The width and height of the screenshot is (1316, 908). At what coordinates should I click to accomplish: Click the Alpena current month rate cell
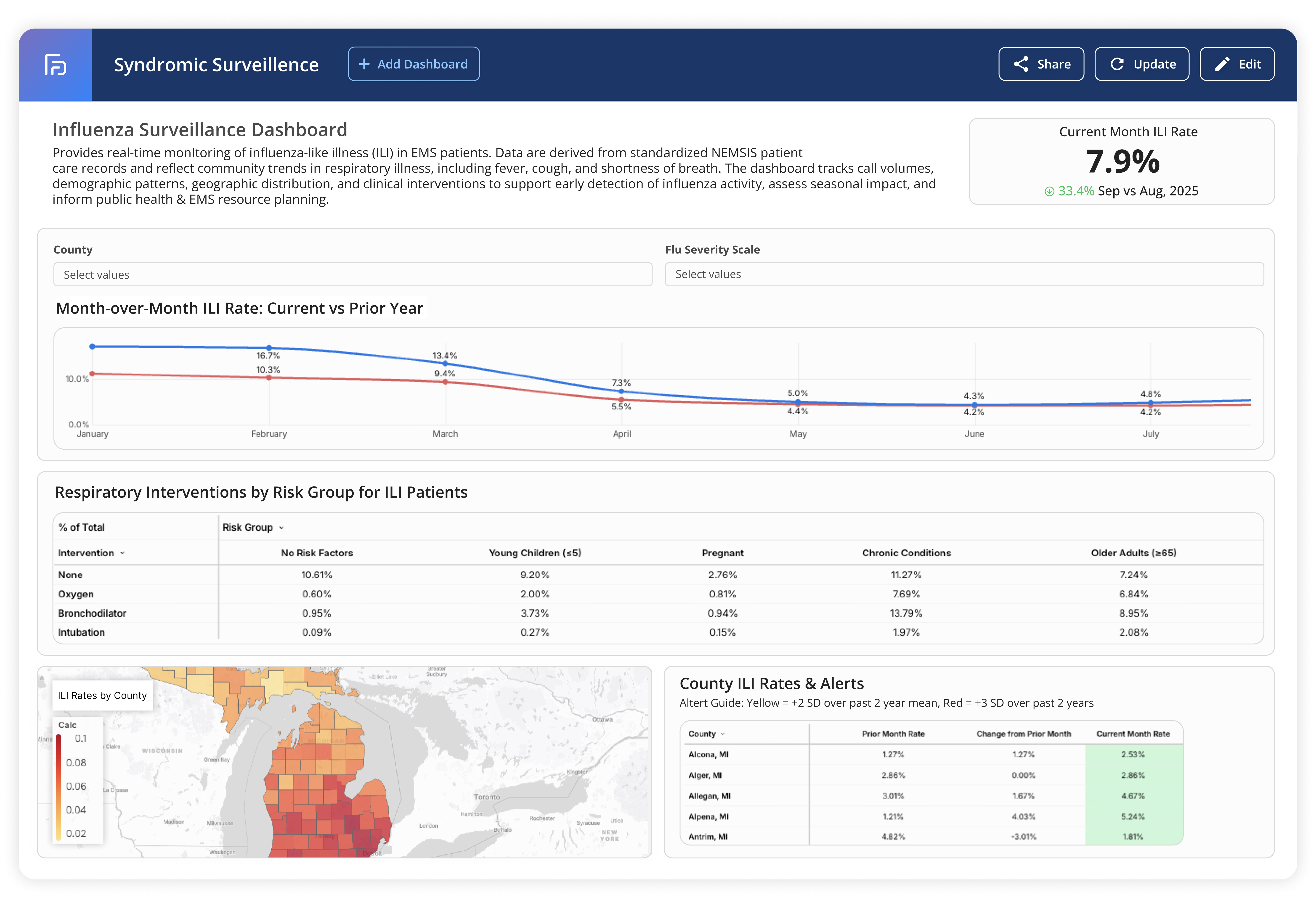point(1133,817)
